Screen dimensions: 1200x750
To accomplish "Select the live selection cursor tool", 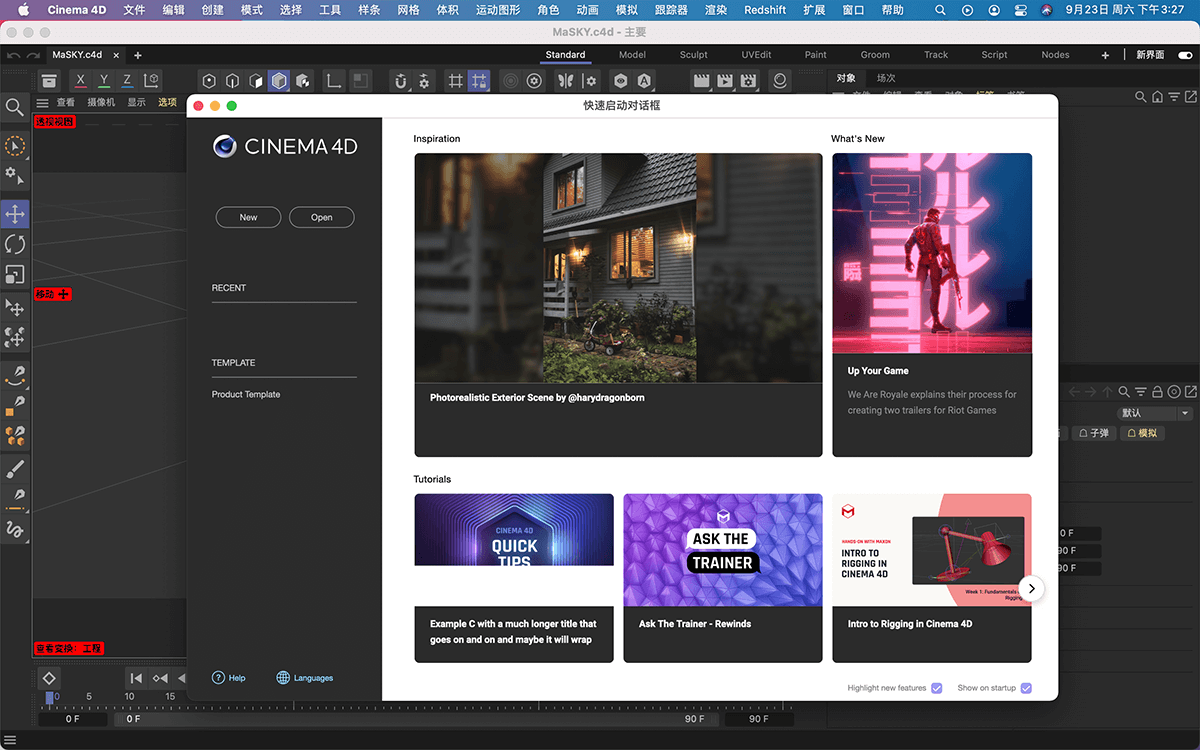I will [15, 146].
